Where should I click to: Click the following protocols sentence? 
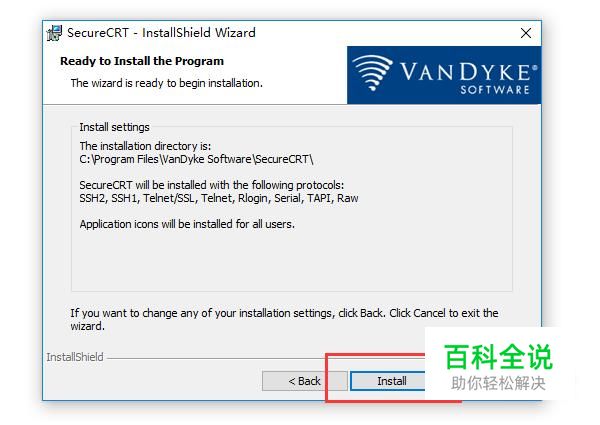click(212, 185)
